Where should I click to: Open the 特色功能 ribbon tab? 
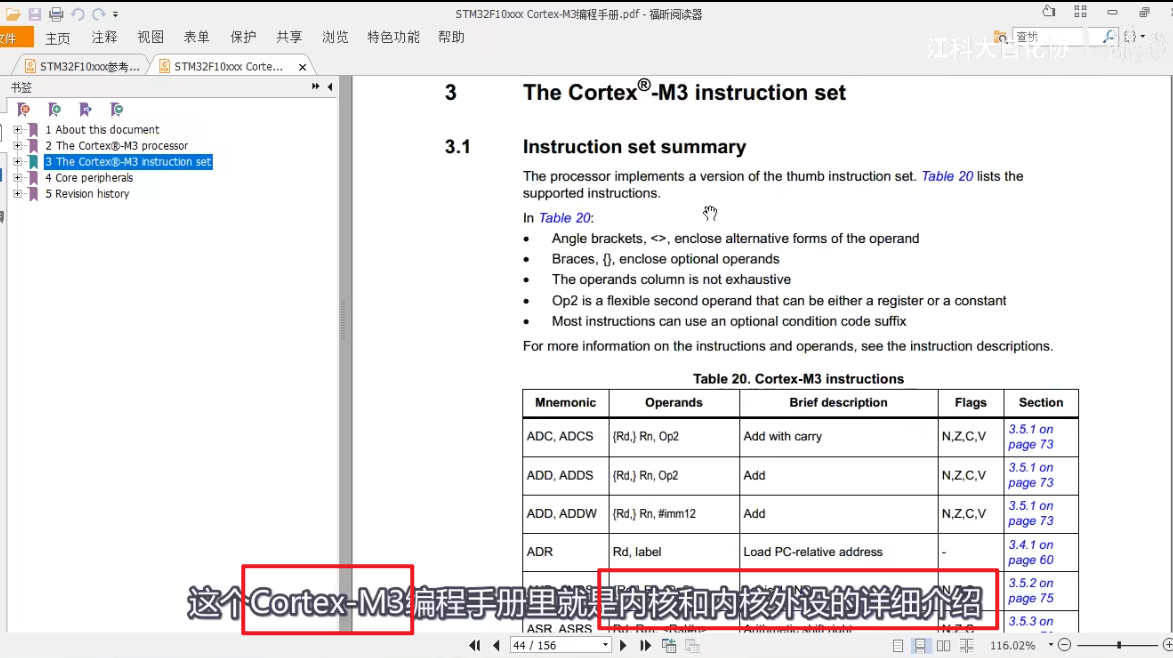(393, 37)
